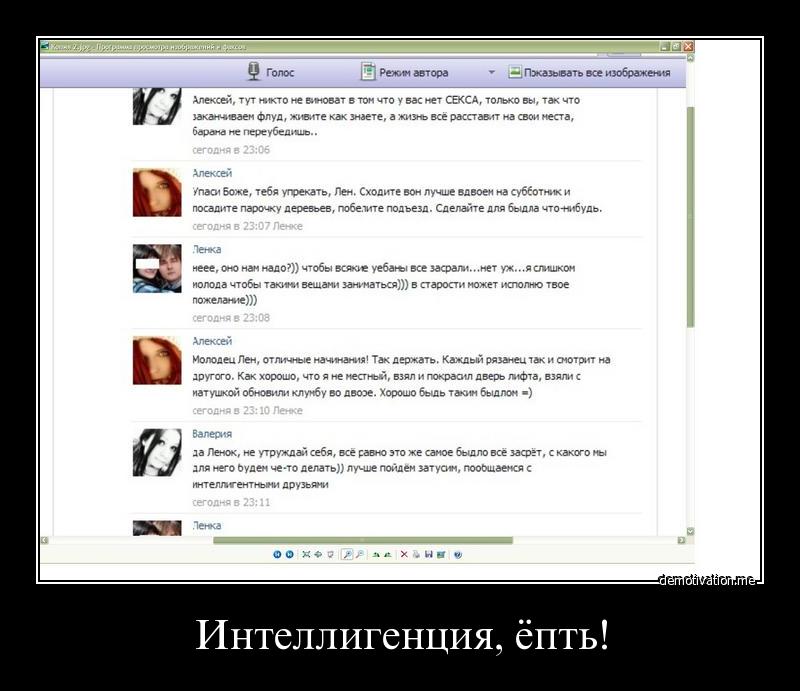Click timestamp сегодня в 23:11

tap(231, 502)
